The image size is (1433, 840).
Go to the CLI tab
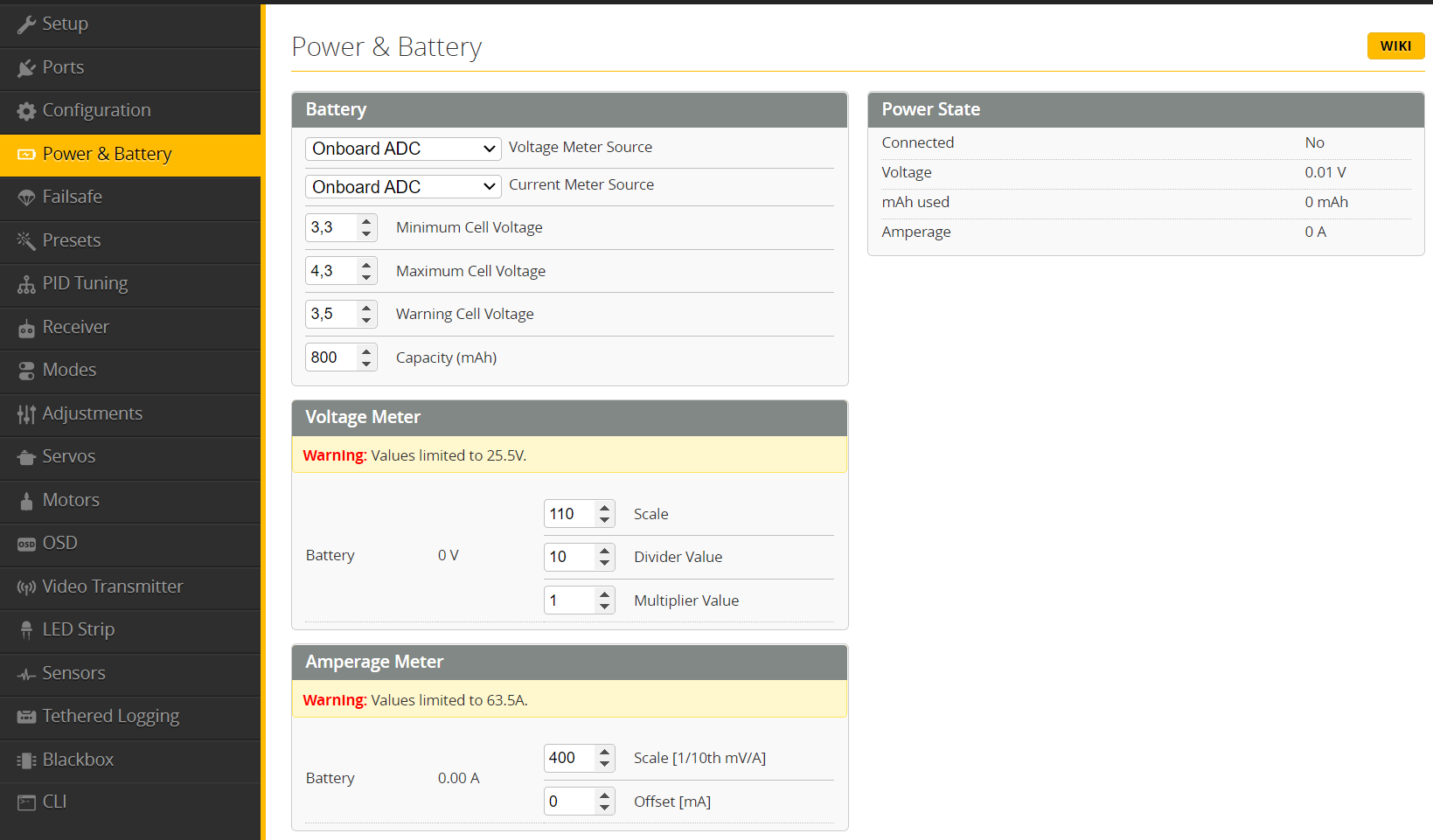(54, 802)
